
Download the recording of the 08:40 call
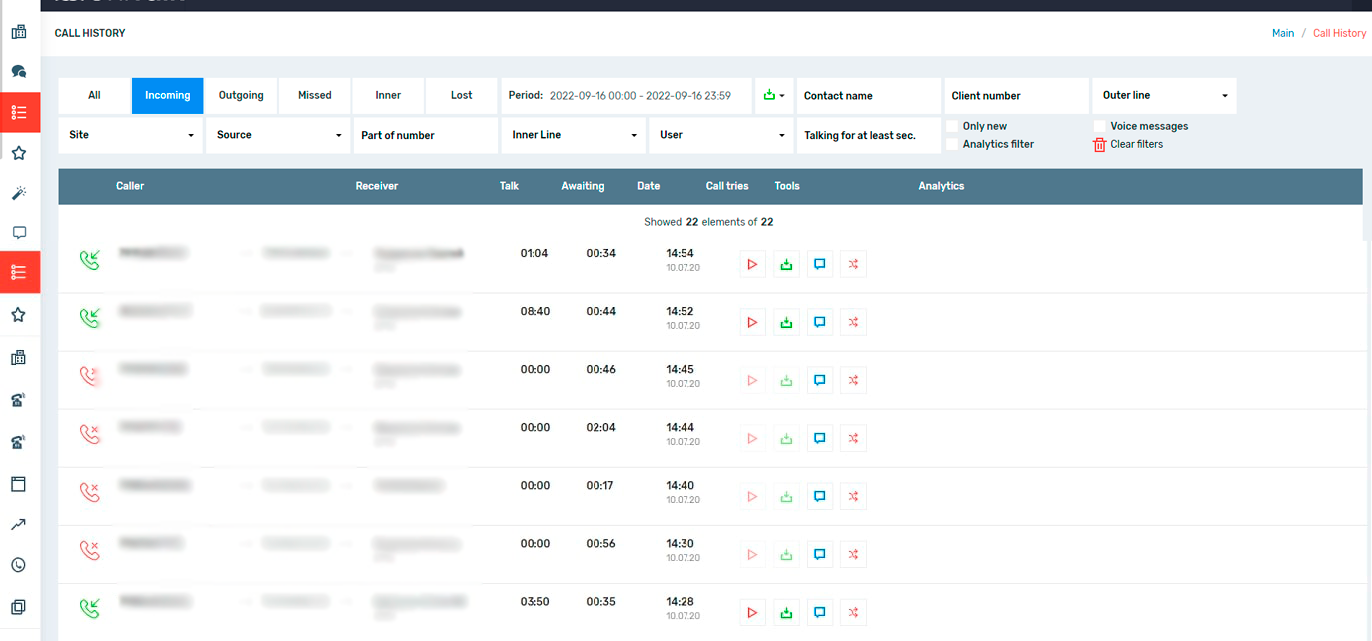click(x=786, y=321)
